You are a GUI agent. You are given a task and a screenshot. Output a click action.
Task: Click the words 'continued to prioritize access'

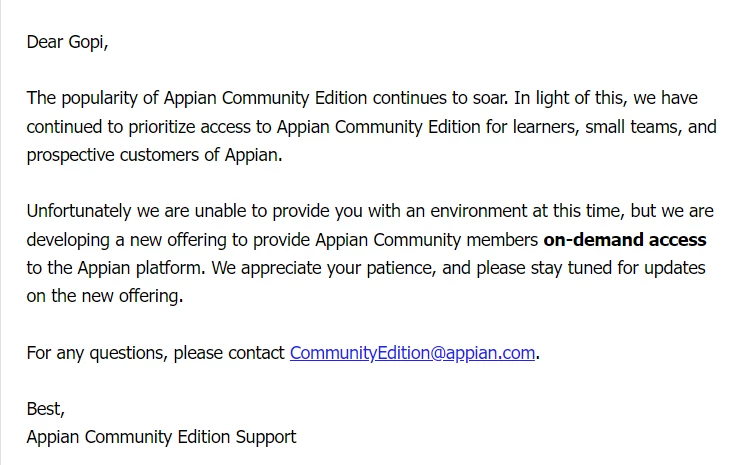point(138,127)
